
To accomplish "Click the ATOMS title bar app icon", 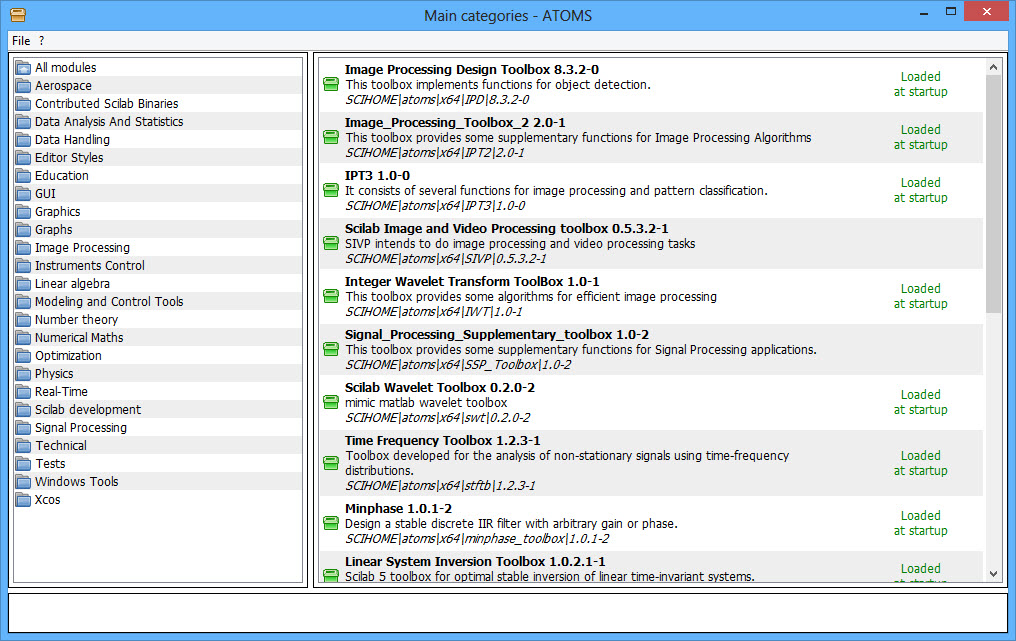I will 18,14.
